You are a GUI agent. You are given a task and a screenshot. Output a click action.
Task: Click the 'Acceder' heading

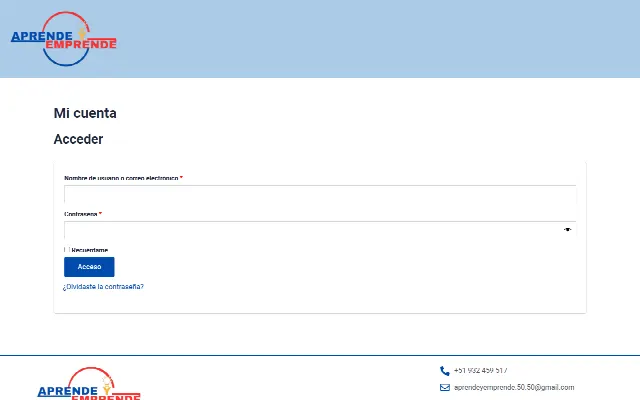(x=78, y=139)
